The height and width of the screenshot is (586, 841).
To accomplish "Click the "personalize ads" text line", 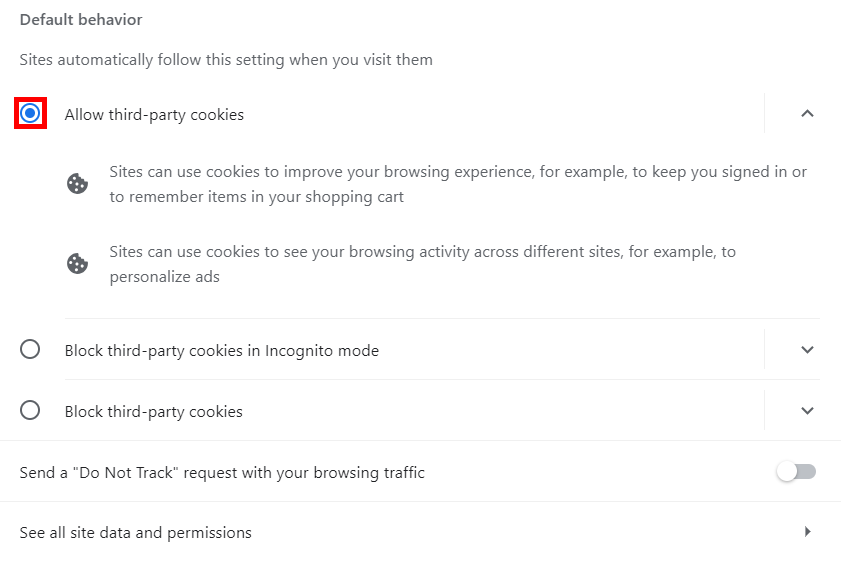I will (x=164, y=277).
